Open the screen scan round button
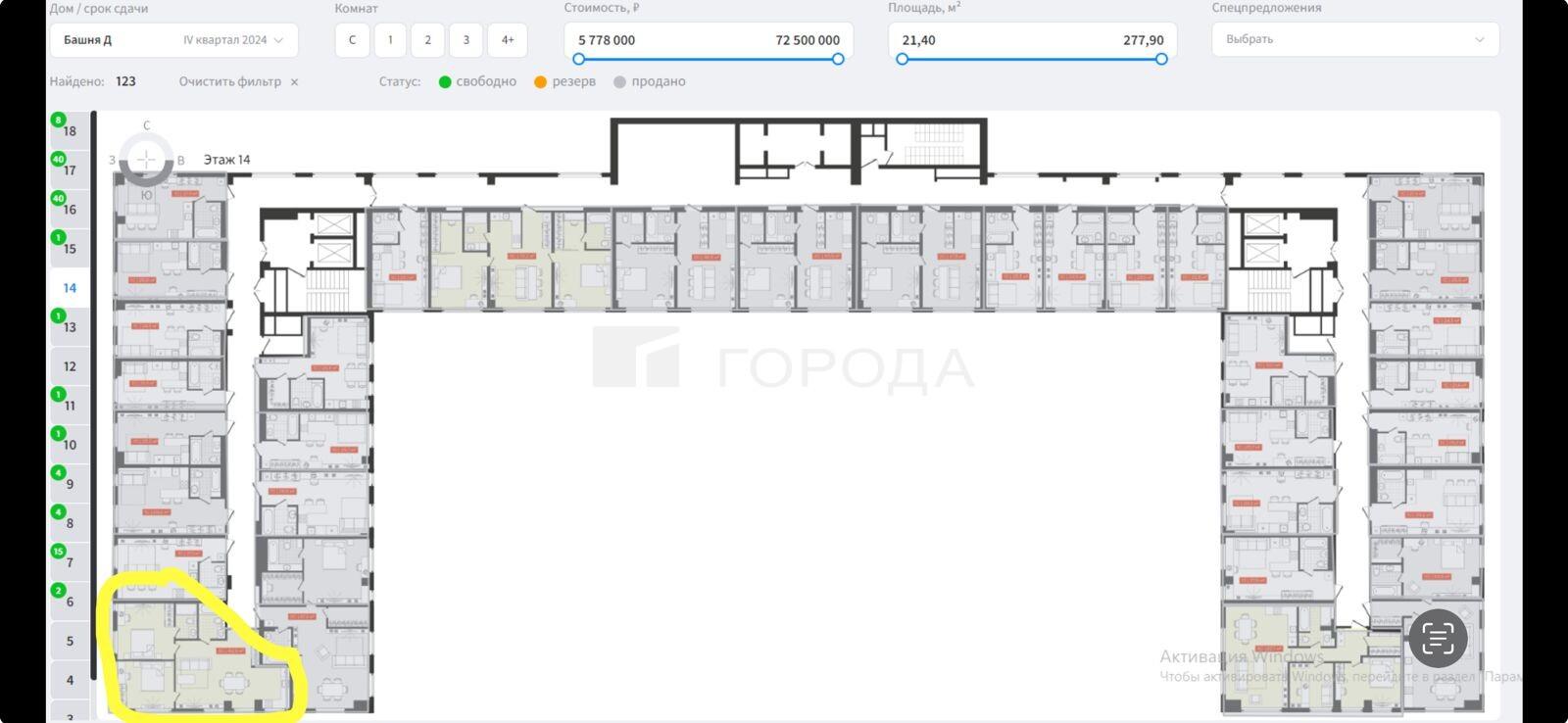 [x=1438, y=639]
